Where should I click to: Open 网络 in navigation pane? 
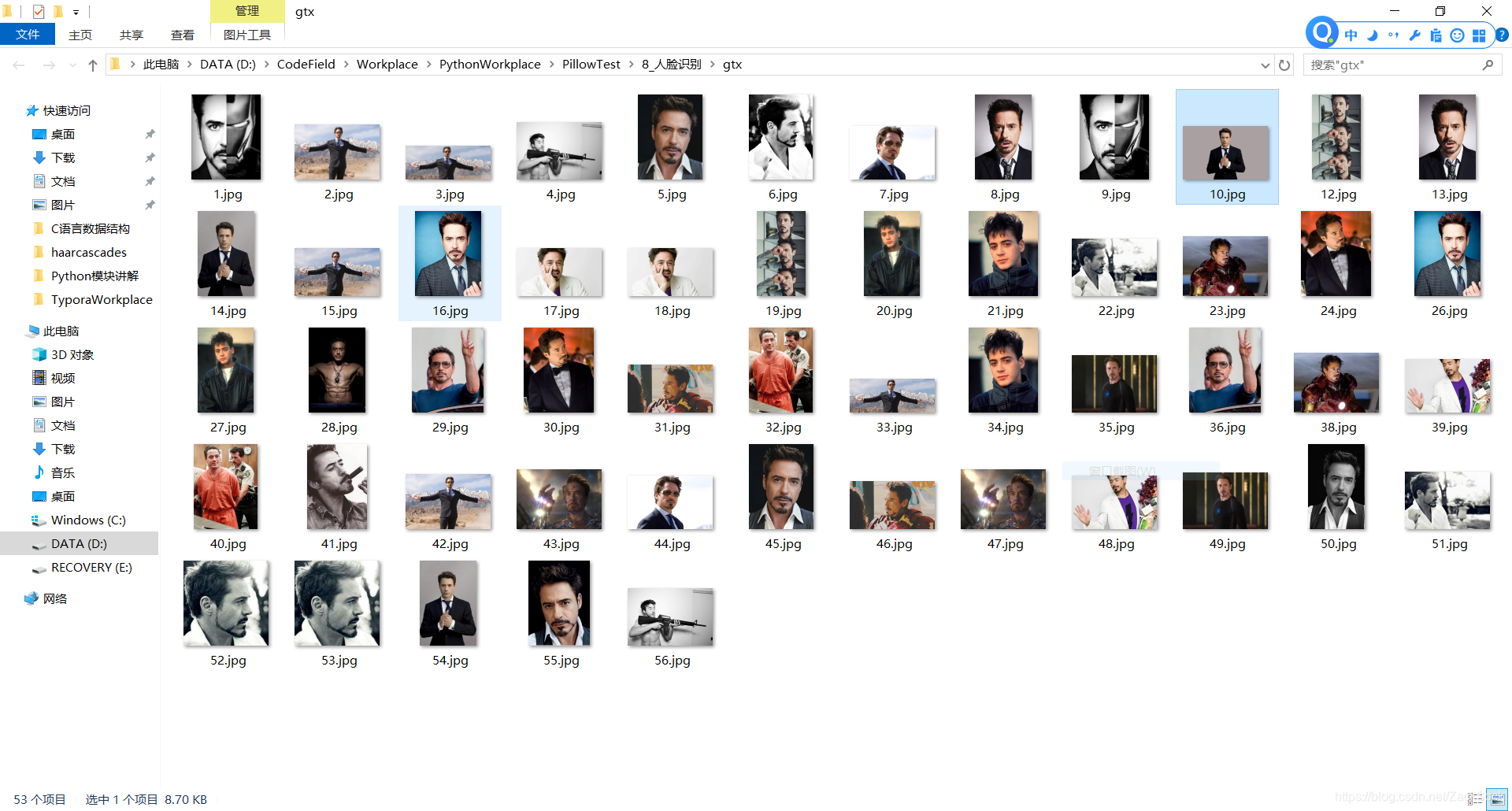(55, 599)
